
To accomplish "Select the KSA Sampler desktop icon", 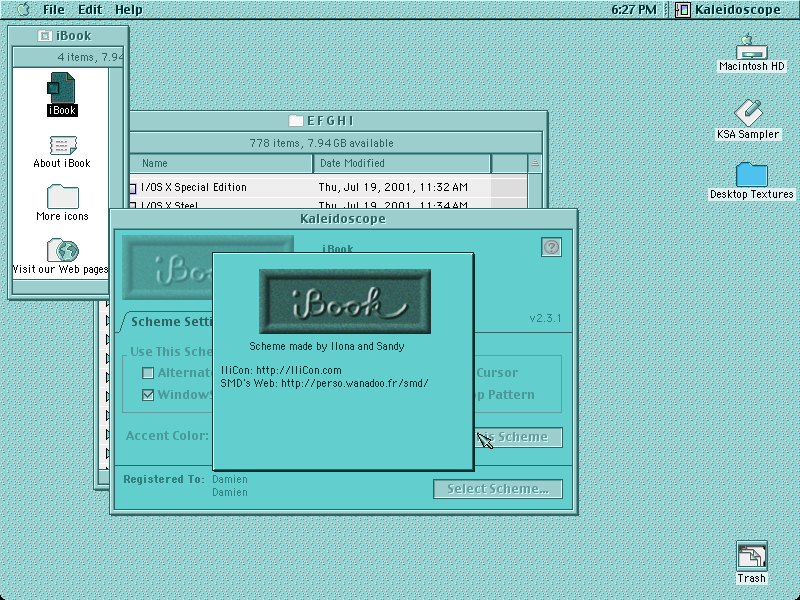I will tap(748, 112).
